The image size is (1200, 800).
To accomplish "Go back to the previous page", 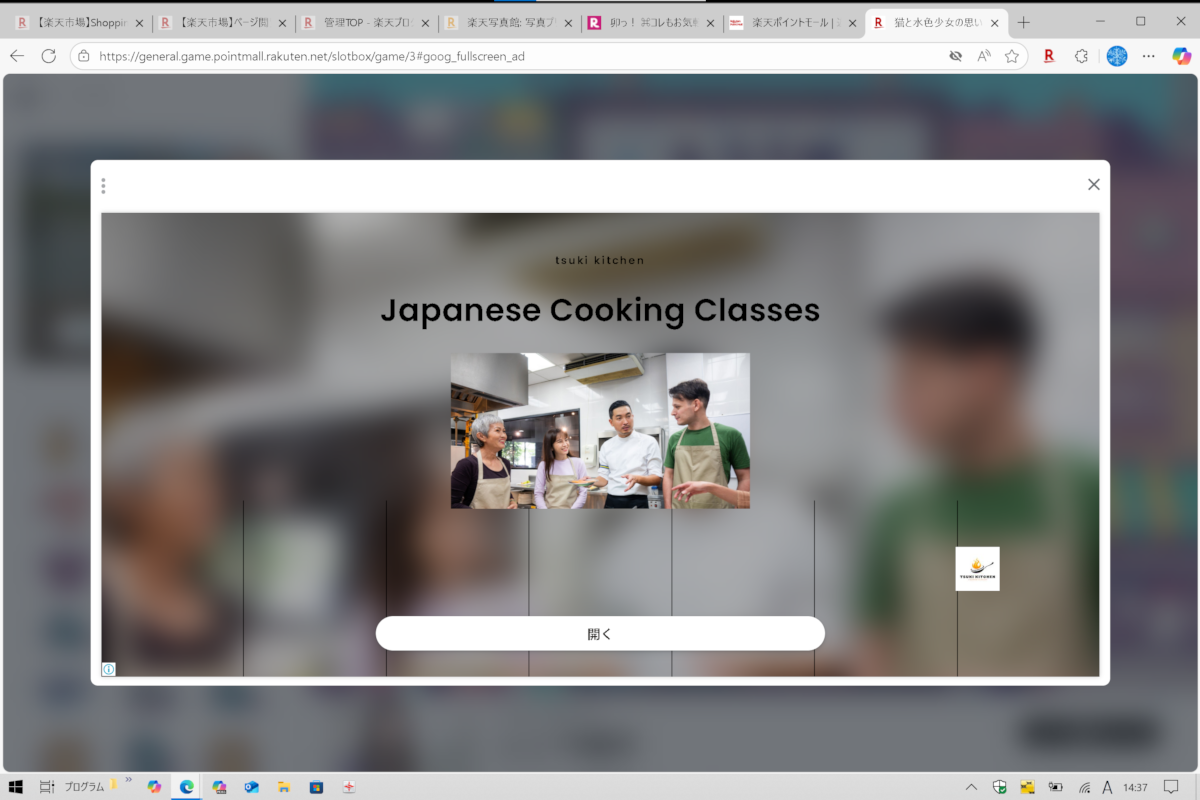I will pyautogui.click(x=17, y=56).
